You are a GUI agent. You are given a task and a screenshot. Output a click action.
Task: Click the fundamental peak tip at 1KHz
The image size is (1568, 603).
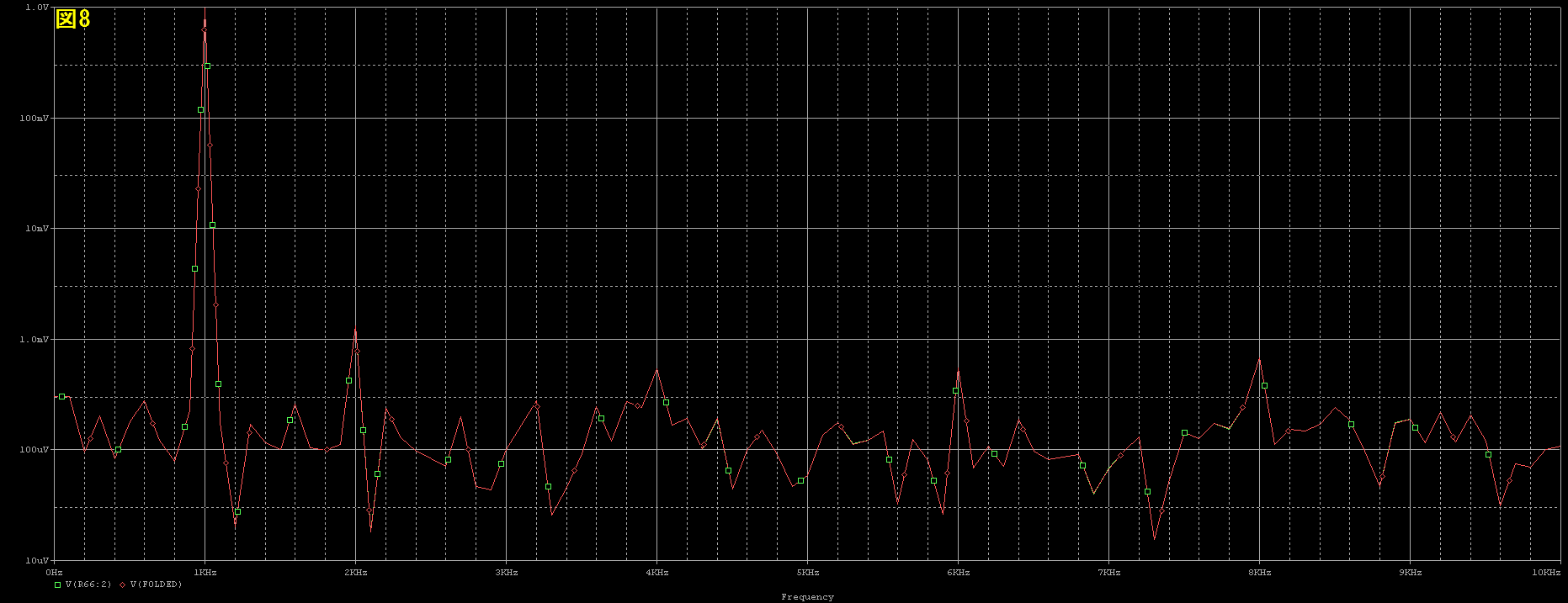tap(205, 21)
